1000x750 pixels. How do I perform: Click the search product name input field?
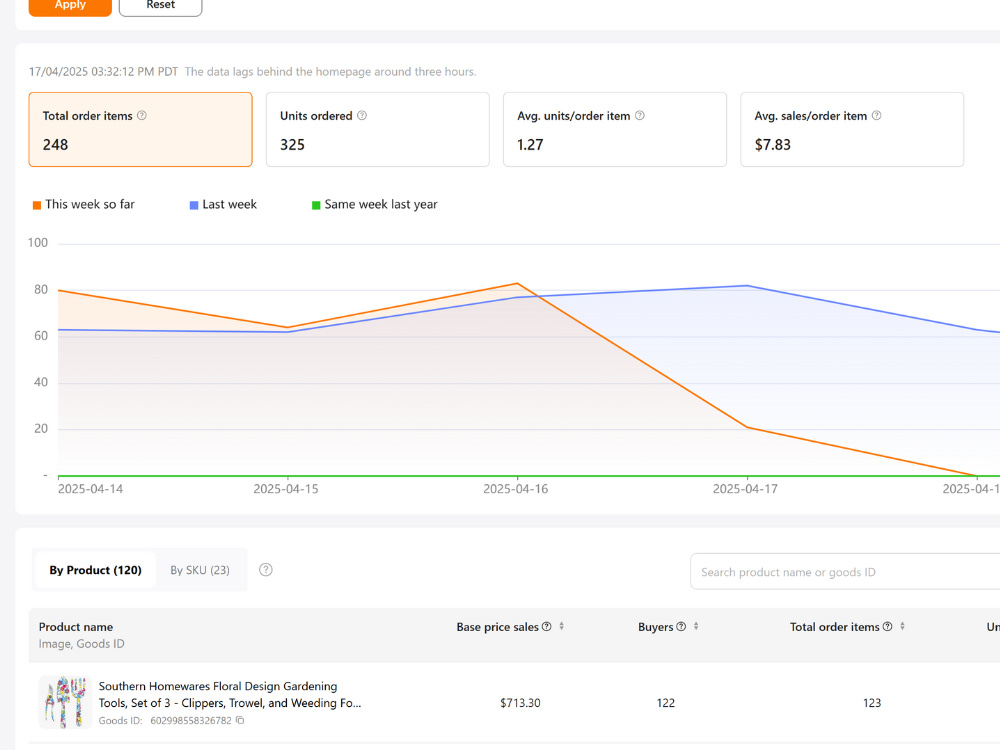tap(845, 571)
